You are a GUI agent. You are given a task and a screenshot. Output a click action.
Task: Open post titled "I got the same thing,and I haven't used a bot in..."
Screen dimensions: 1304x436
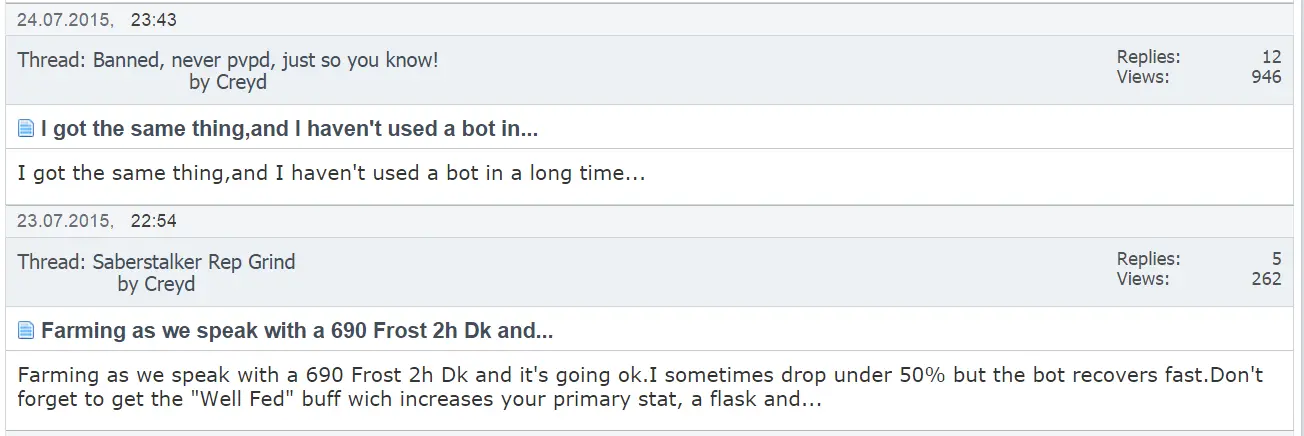290,129
